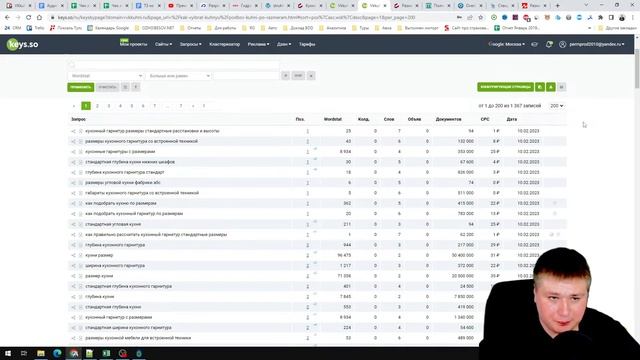Viewport: 640px width, 360px height.
Task: Open the Кластеризатор menu item
Action: (224, 44)
